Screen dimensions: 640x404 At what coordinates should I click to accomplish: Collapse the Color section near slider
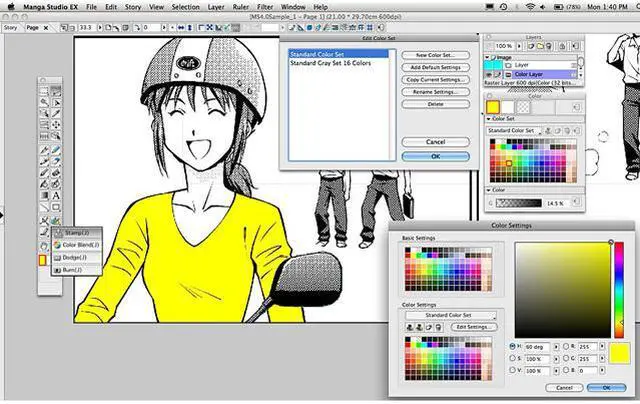pos(489,190)
